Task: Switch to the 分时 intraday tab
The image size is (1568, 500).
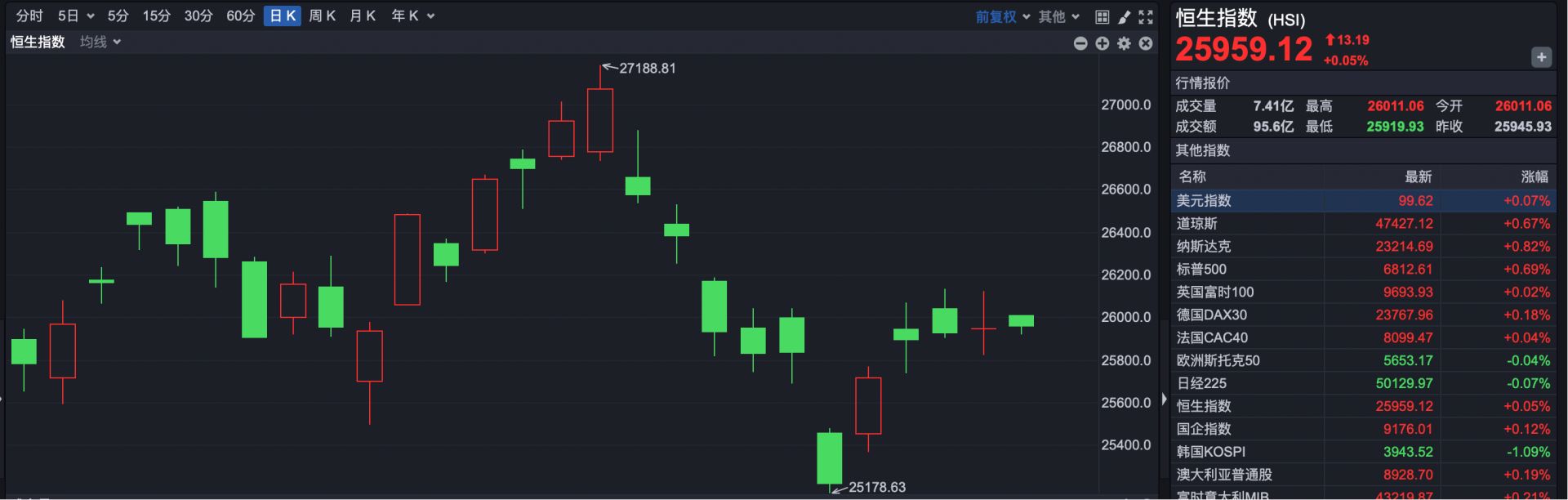Action: point(29,16)
